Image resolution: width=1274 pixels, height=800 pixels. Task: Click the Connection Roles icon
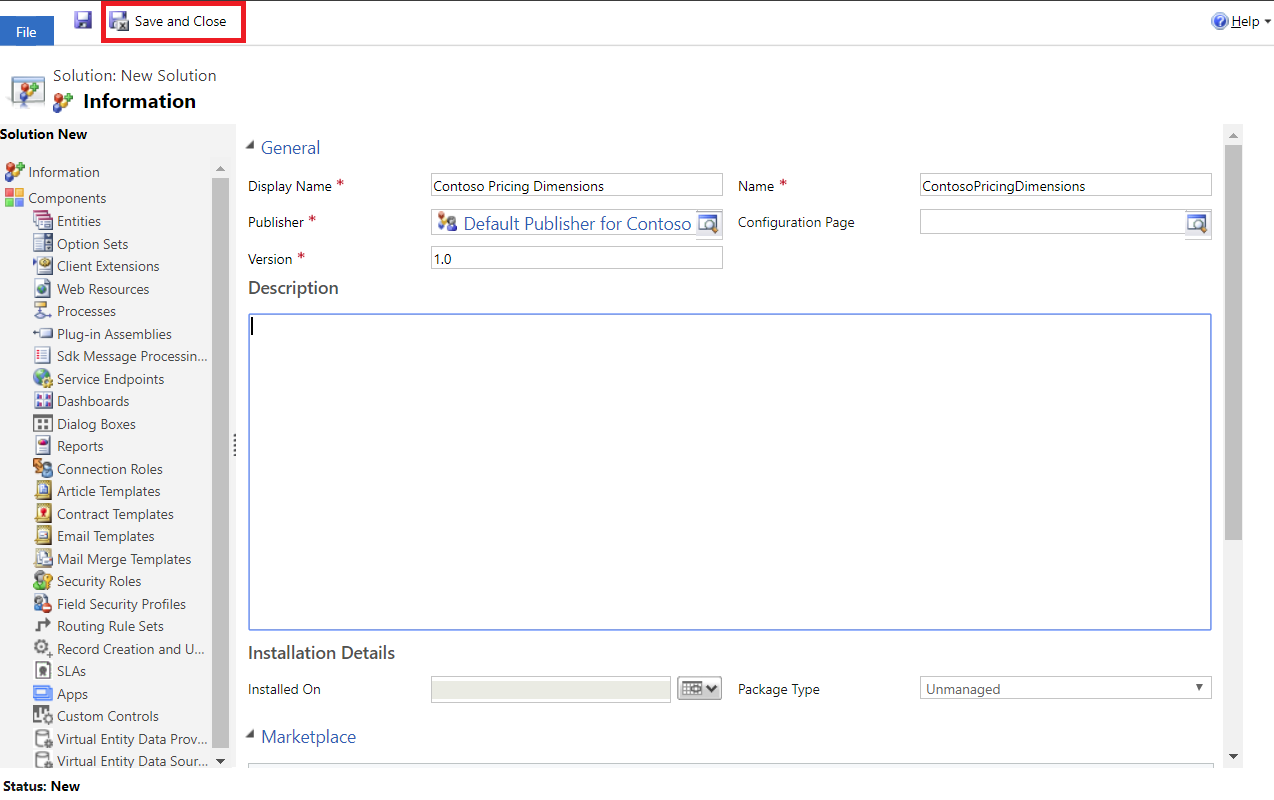click(x=43, y=468)
